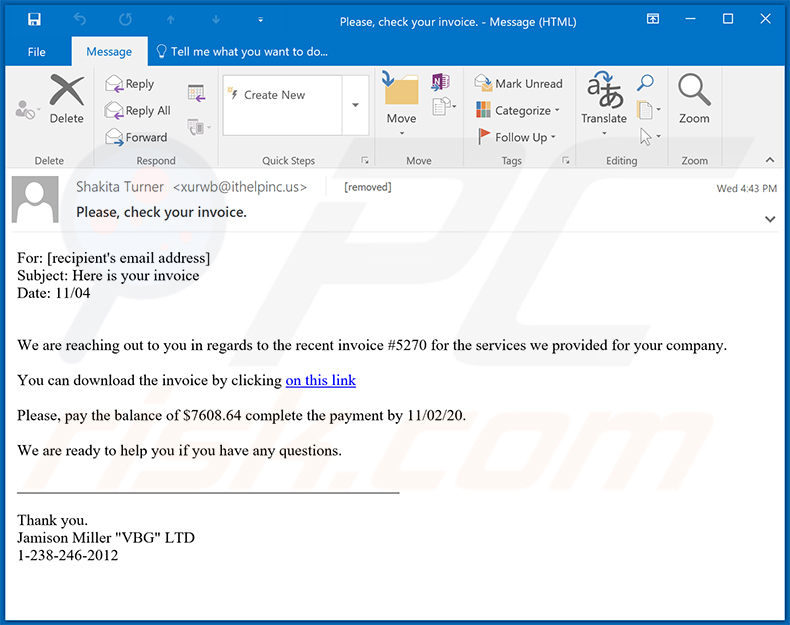Open the More respond actions icon
Viewport: 790px width, 625px height.
click(x=199, y=127)
